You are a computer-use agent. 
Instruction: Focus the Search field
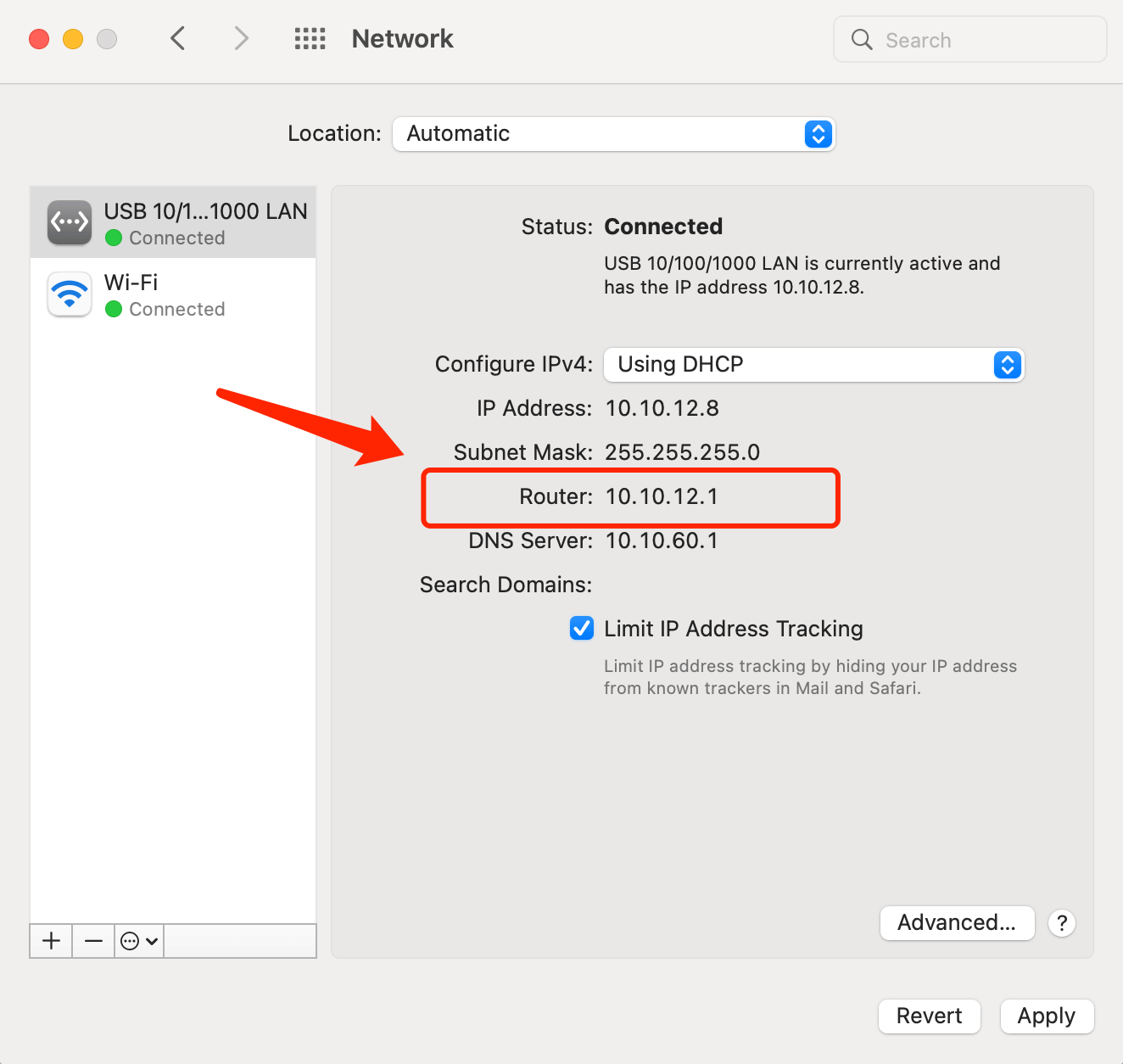tap(970, 39)
